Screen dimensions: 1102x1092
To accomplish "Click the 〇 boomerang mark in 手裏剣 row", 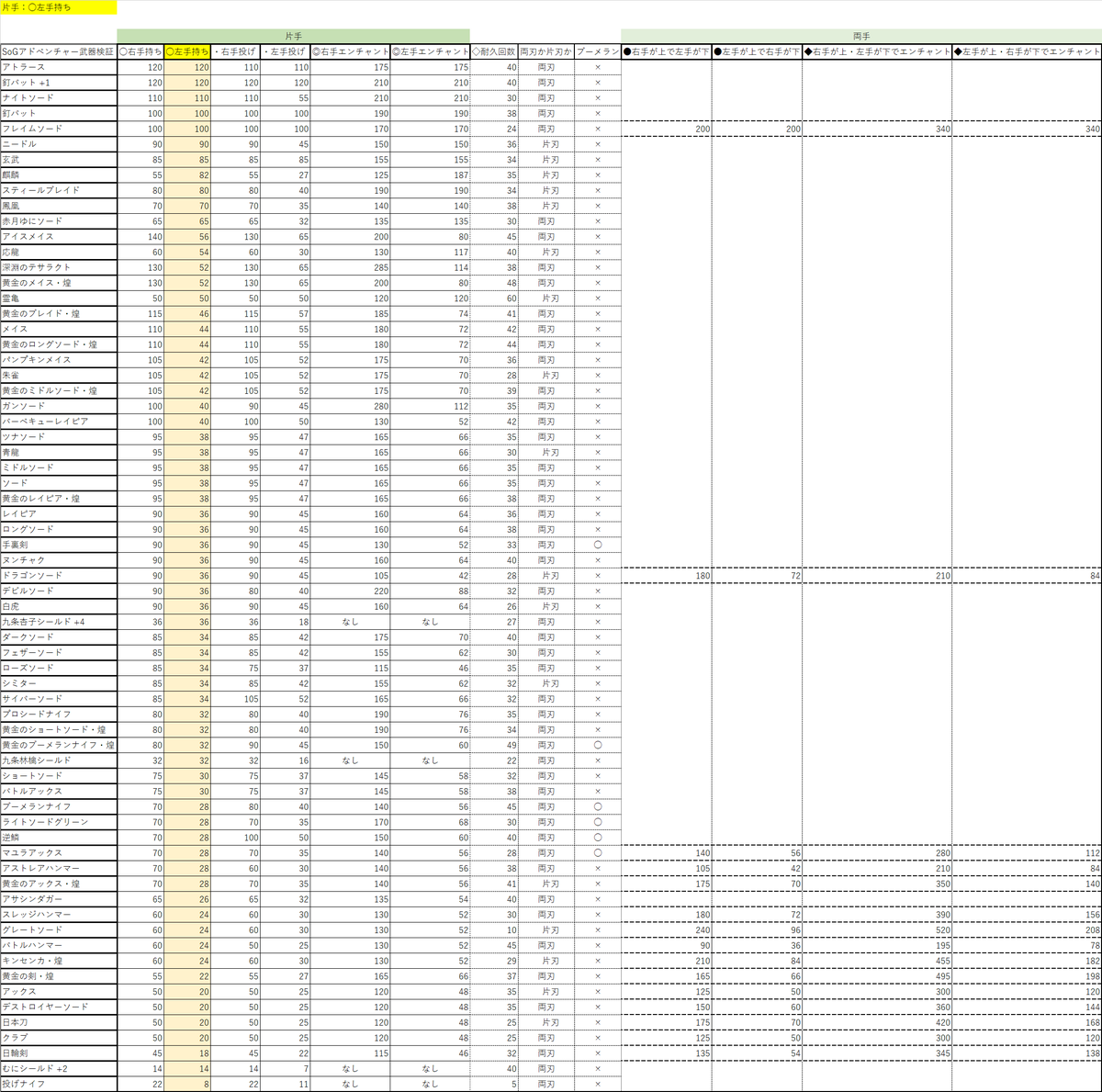I will 598,545.
